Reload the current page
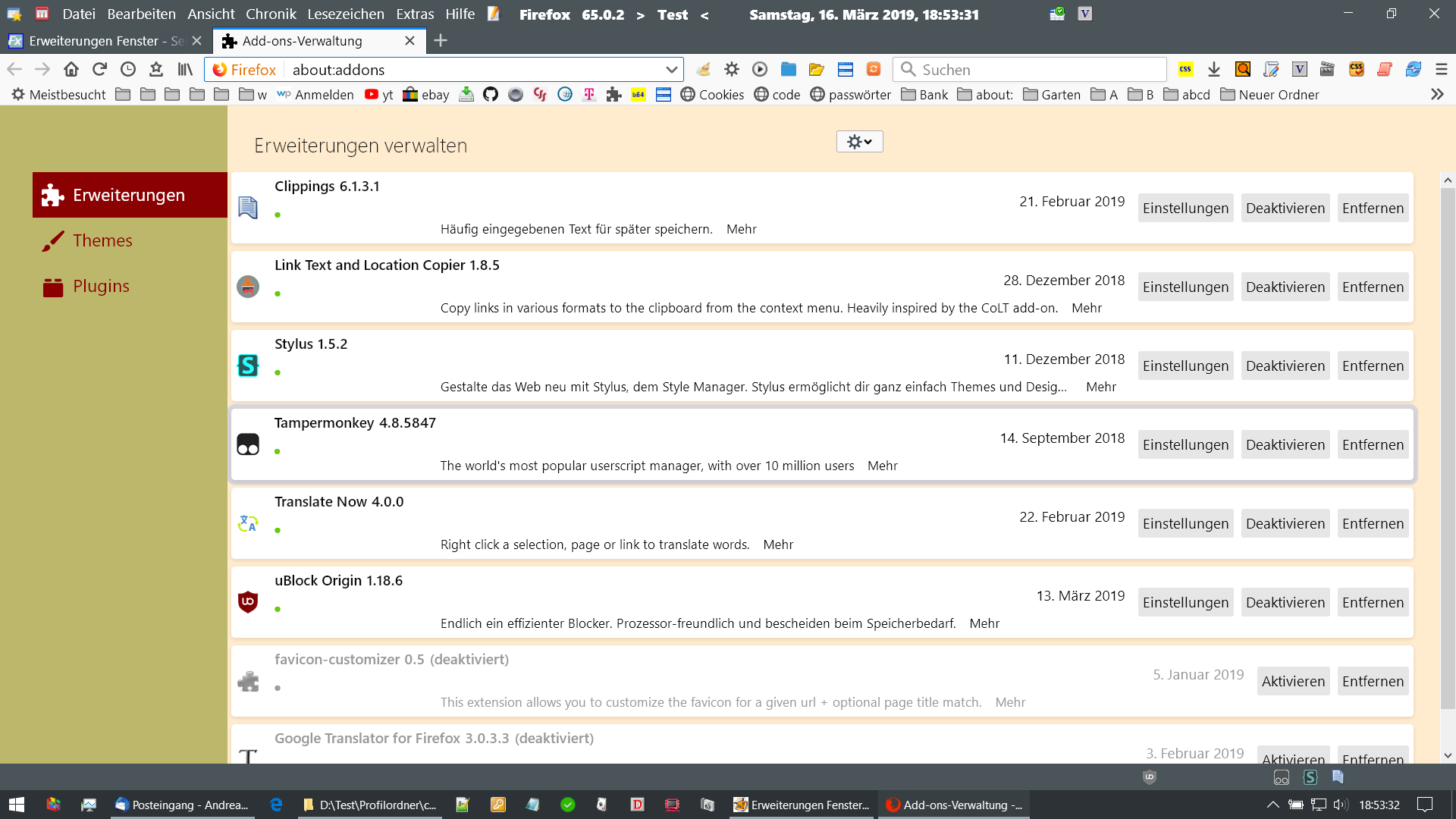Screen dimensions: 1456x819 click(99, 70)
